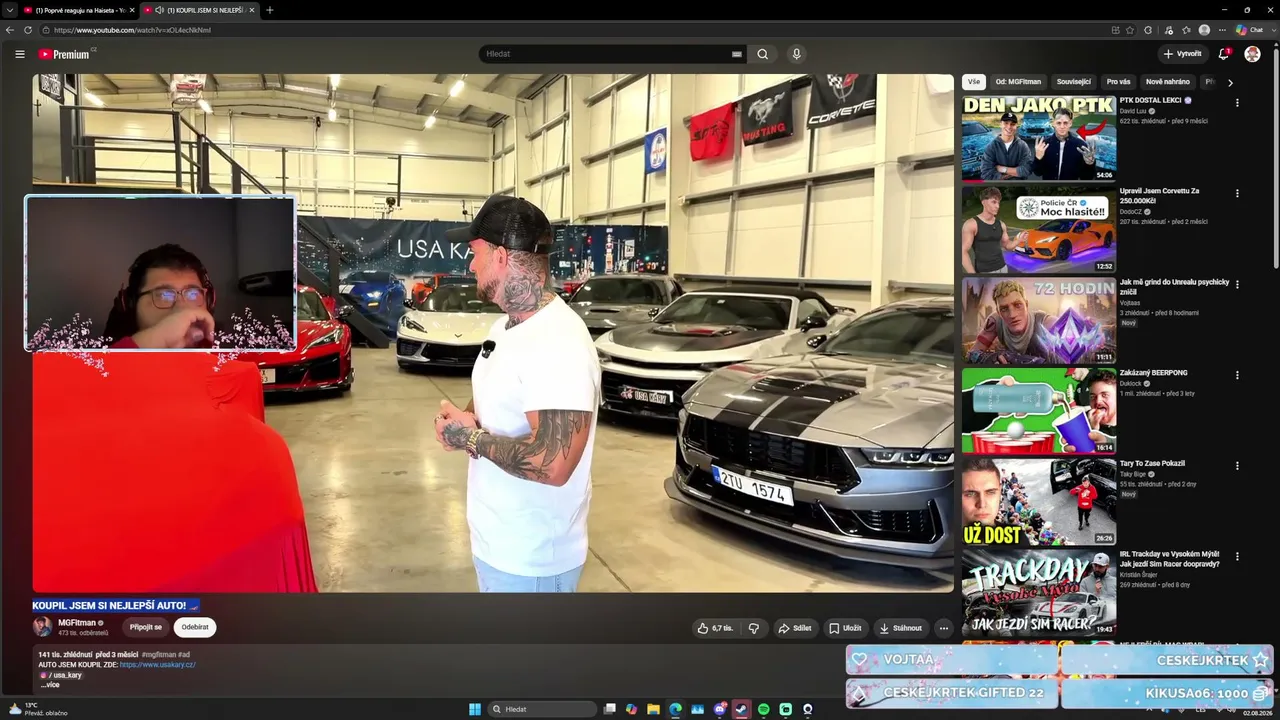The height and width of the screenshot is (720, 1280).
Task: Open DEN JAKO PTK video thumbnail
Action: [x=1039, y=138]
